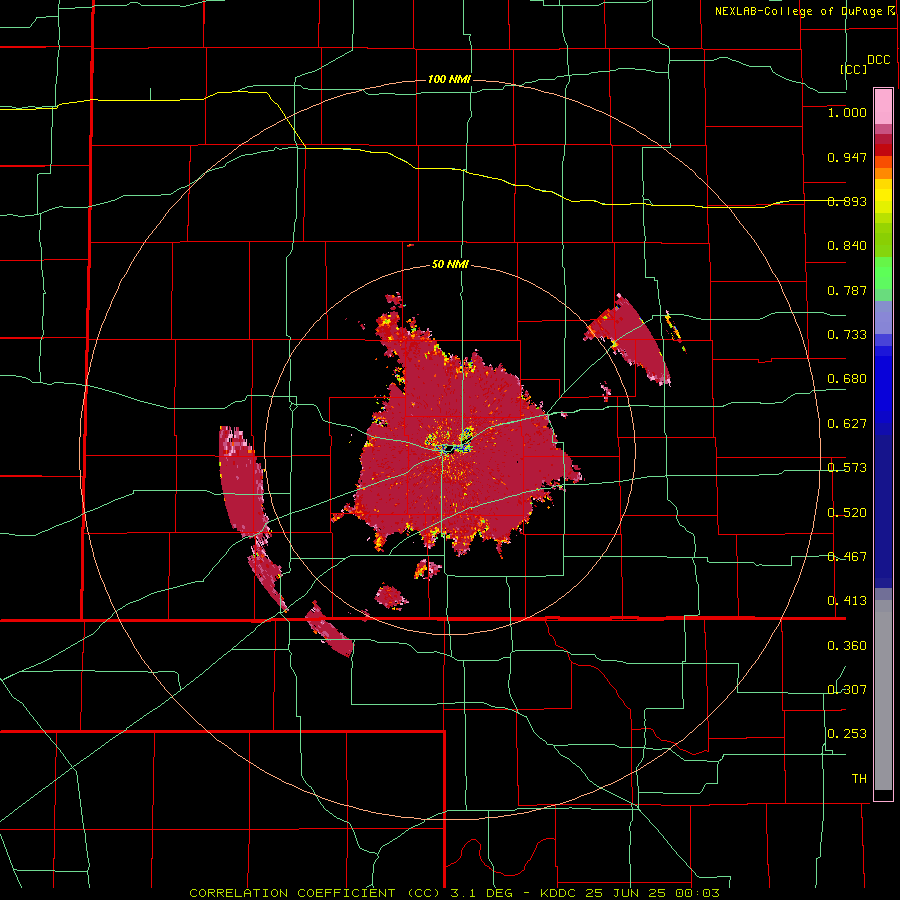Screen dimensions: 900x900
Task: Click the 0.840 color scale value
Action: coord(847,246)
